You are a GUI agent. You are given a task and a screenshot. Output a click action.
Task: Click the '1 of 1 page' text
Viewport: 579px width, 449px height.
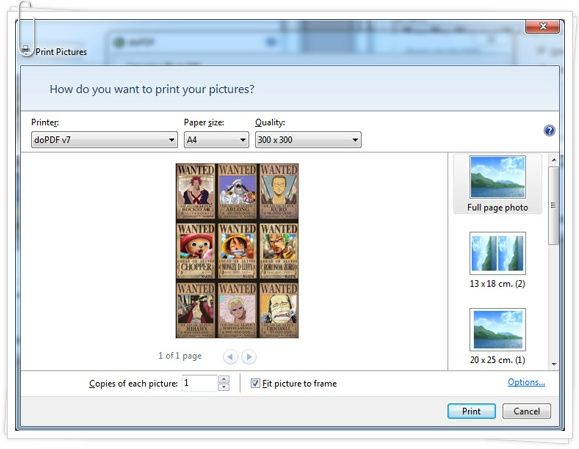click(x=180, y=356)
